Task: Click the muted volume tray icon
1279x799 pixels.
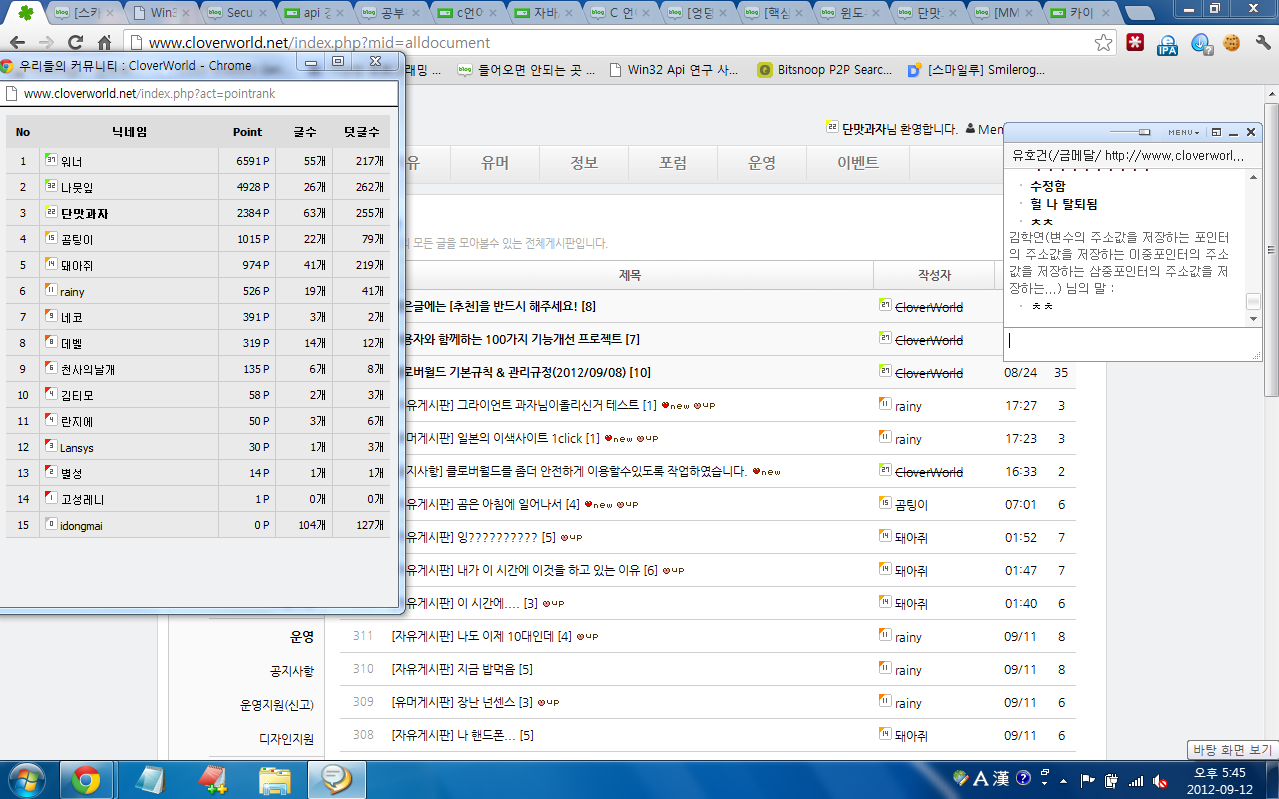Action: [1160, 780]
